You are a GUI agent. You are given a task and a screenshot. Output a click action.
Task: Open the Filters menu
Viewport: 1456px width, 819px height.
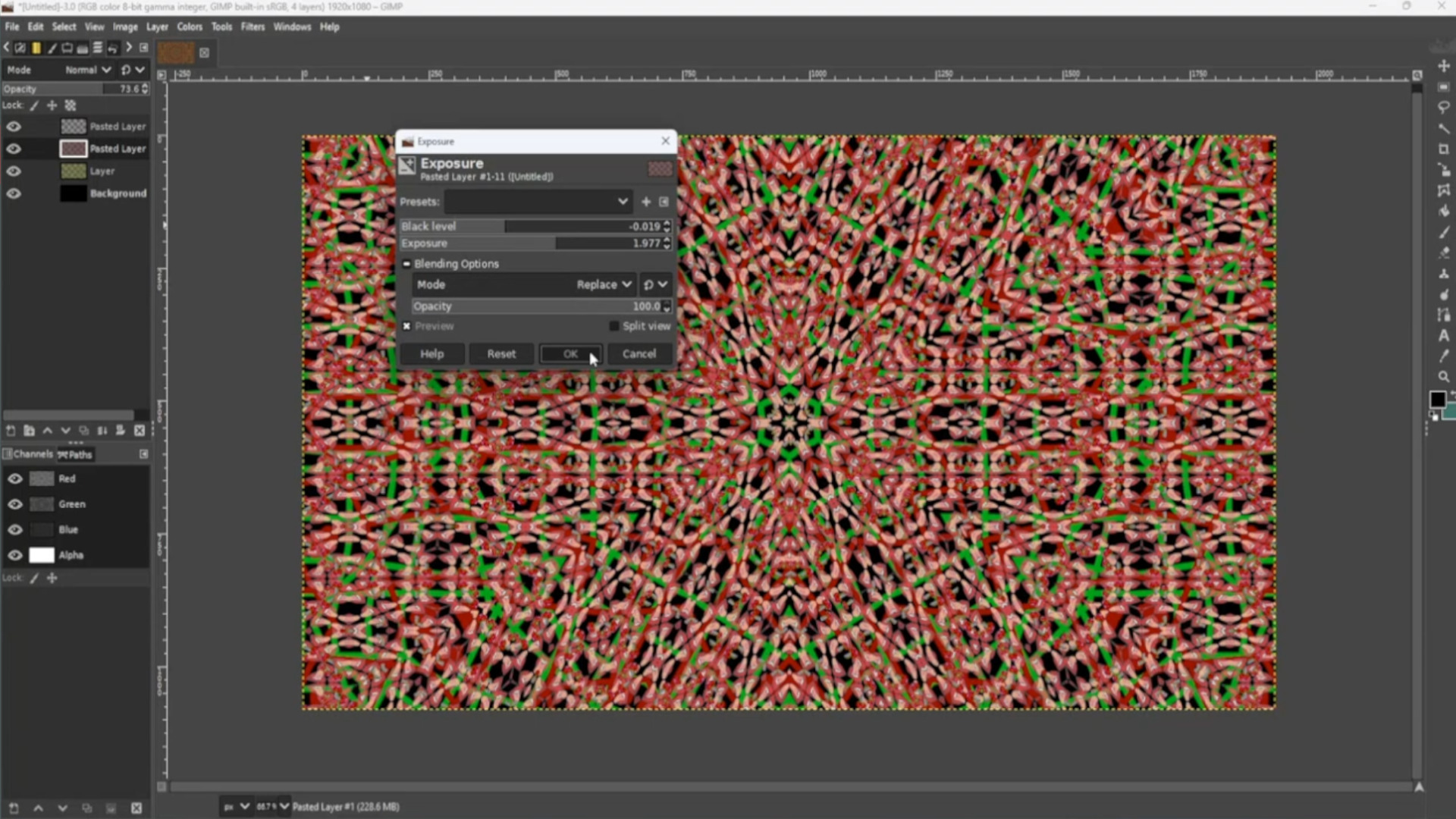click(253, 27)
